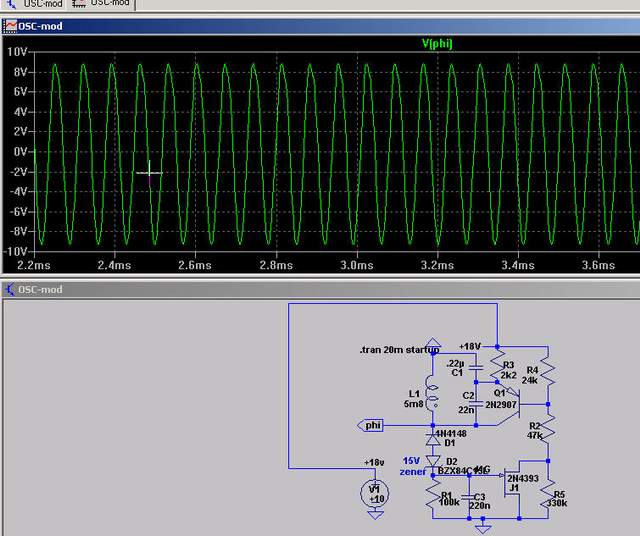
Task: Select the D1 1N4148 diode symbol
Action: click(x=433, y=441)
